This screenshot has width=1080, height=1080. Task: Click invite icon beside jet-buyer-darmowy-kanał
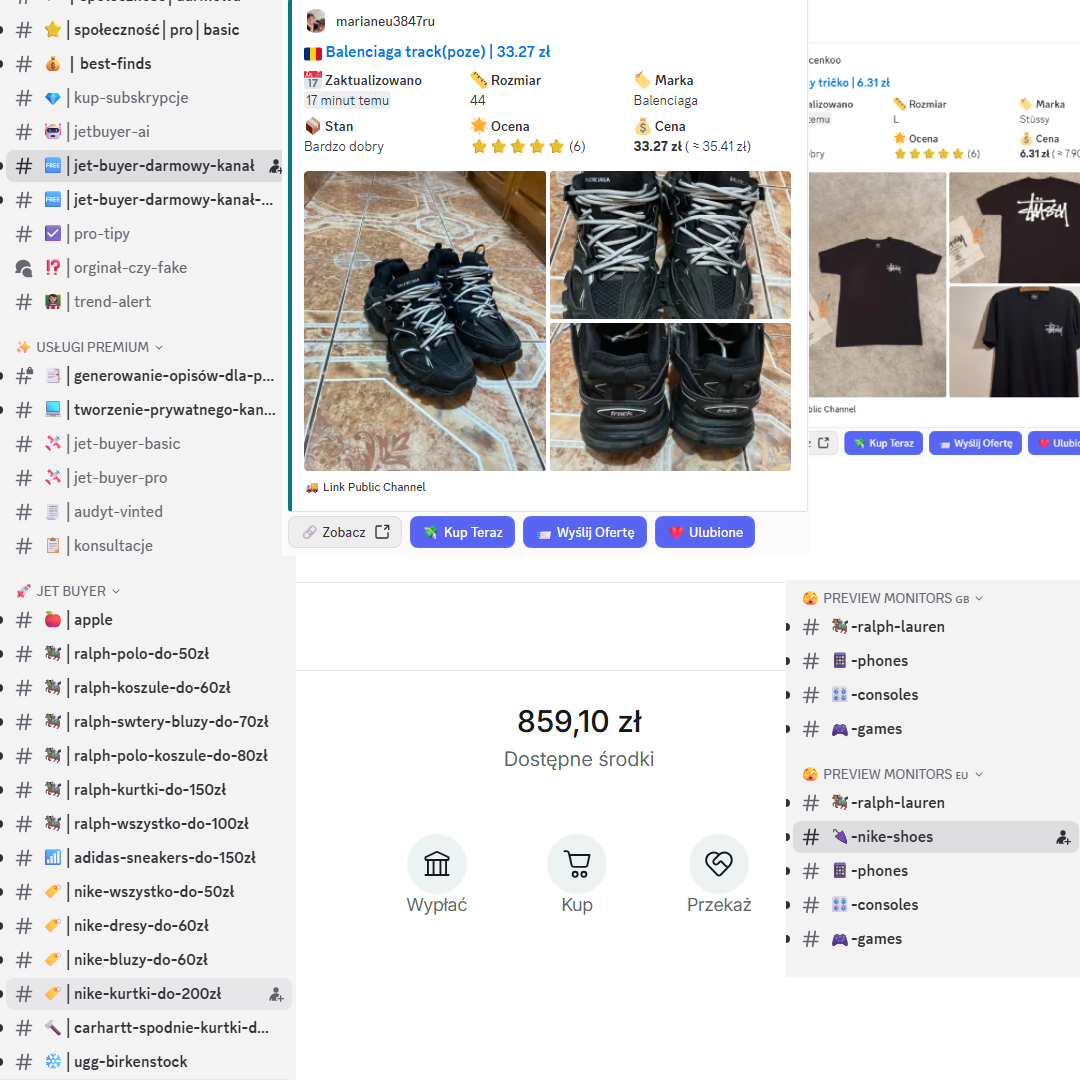(276, 166)
